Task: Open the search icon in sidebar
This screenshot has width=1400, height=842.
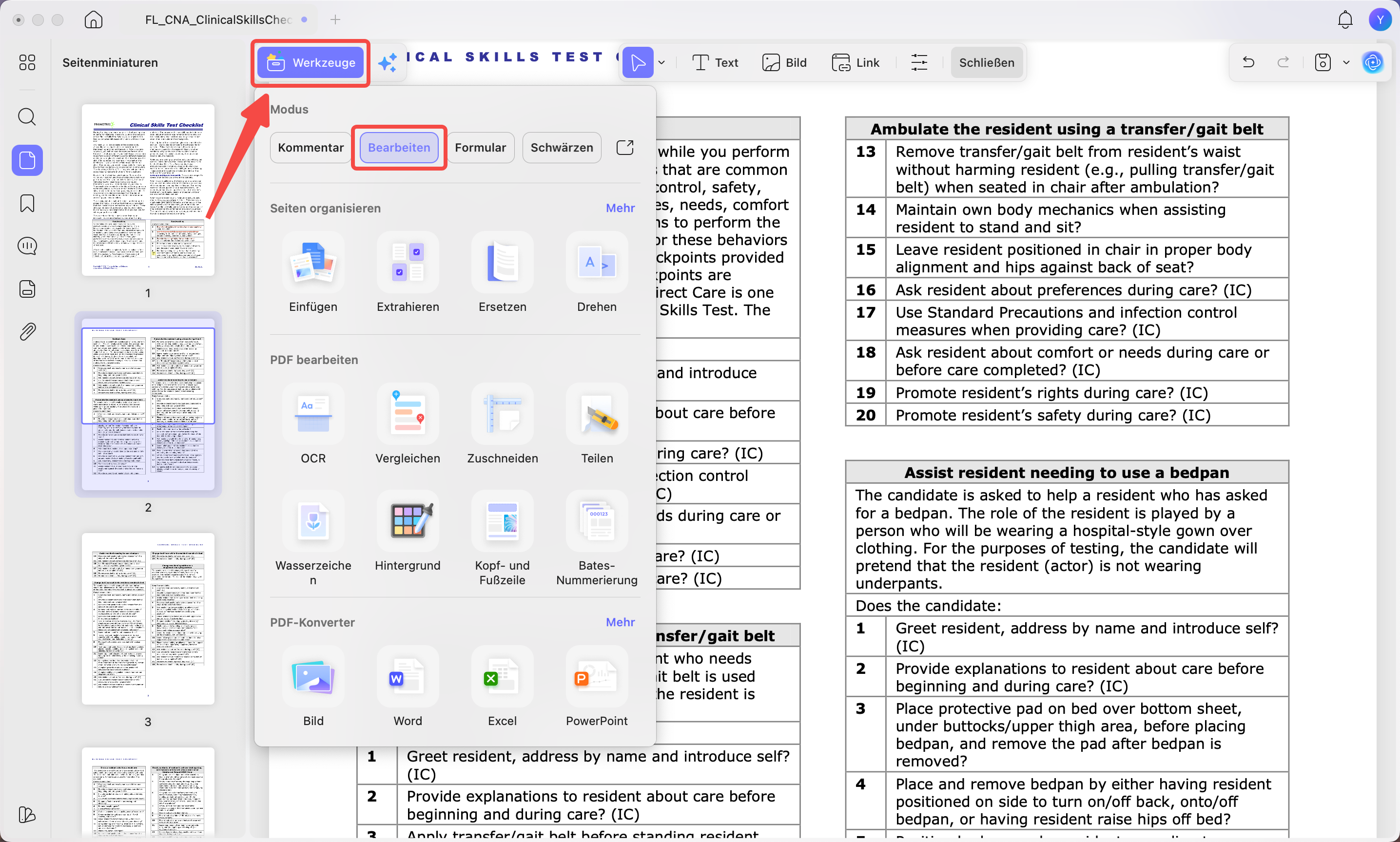Action: (27, 117)
